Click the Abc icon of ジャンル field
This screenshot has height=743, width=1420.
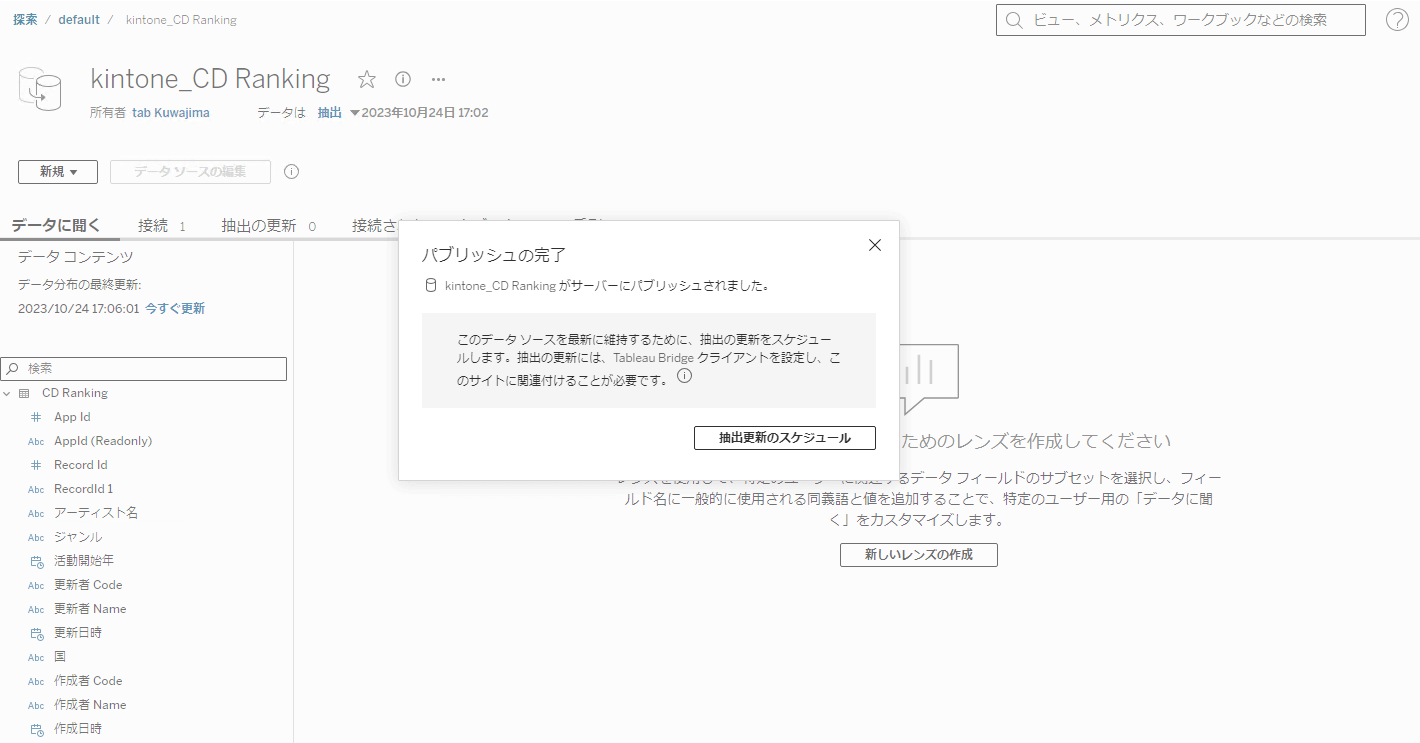pos(36,537)
